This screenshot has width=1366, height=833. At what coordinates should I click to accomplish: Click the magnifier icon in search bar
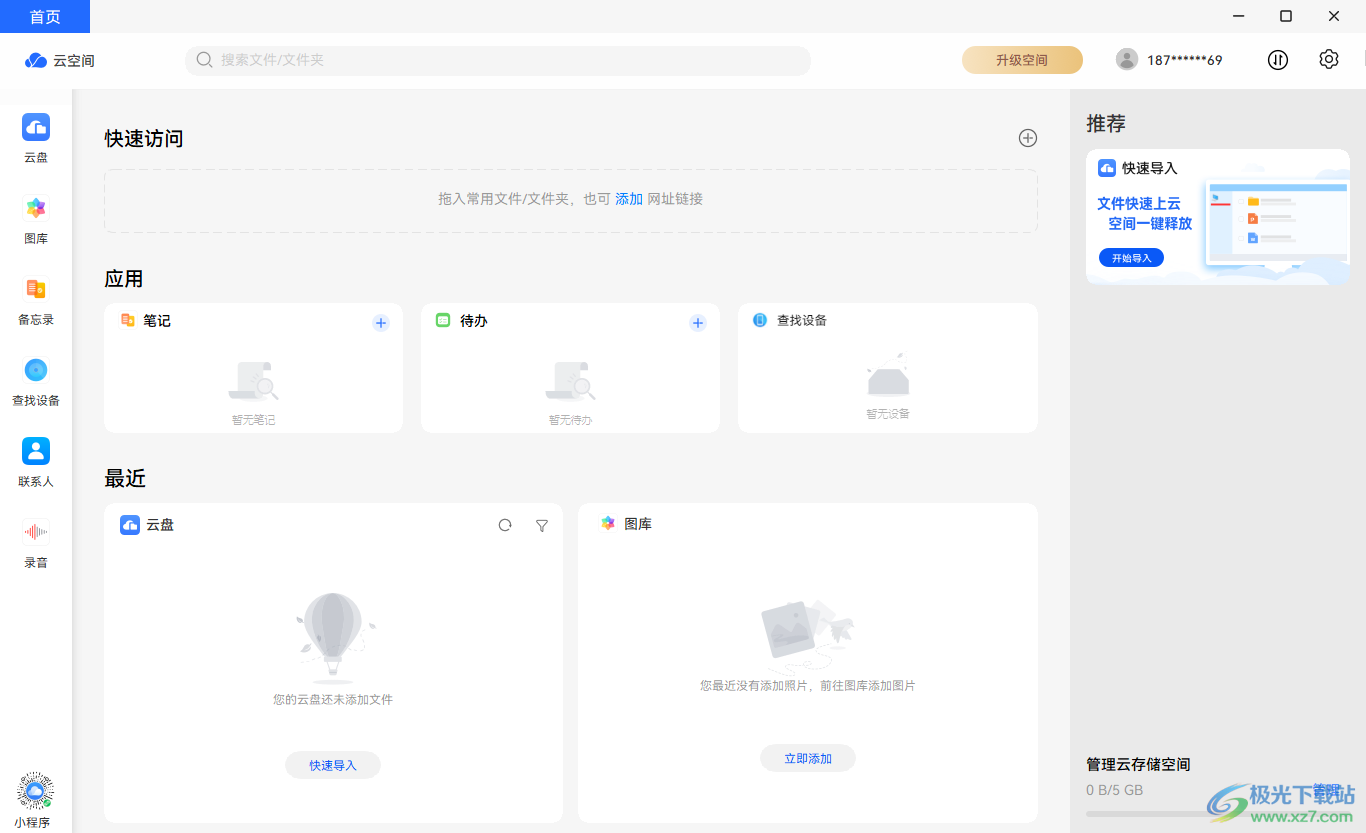point(204,60)
